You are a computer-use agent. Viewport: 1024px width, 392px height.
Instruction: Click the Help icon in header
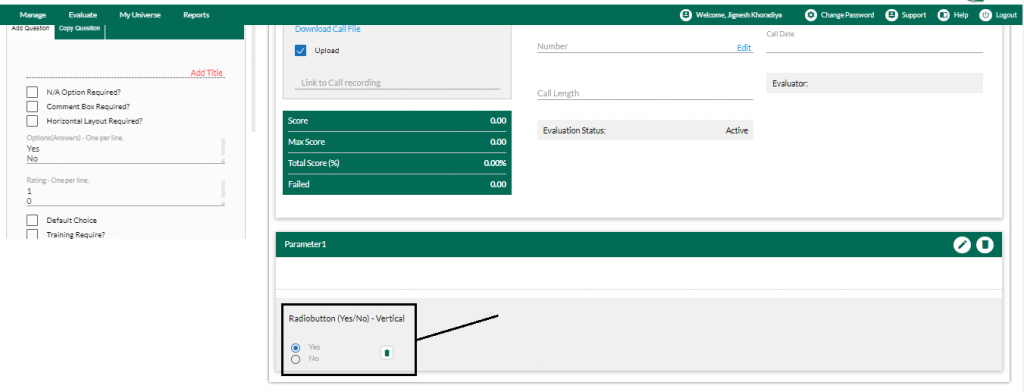pyautogui.click(x=943, y=14)
